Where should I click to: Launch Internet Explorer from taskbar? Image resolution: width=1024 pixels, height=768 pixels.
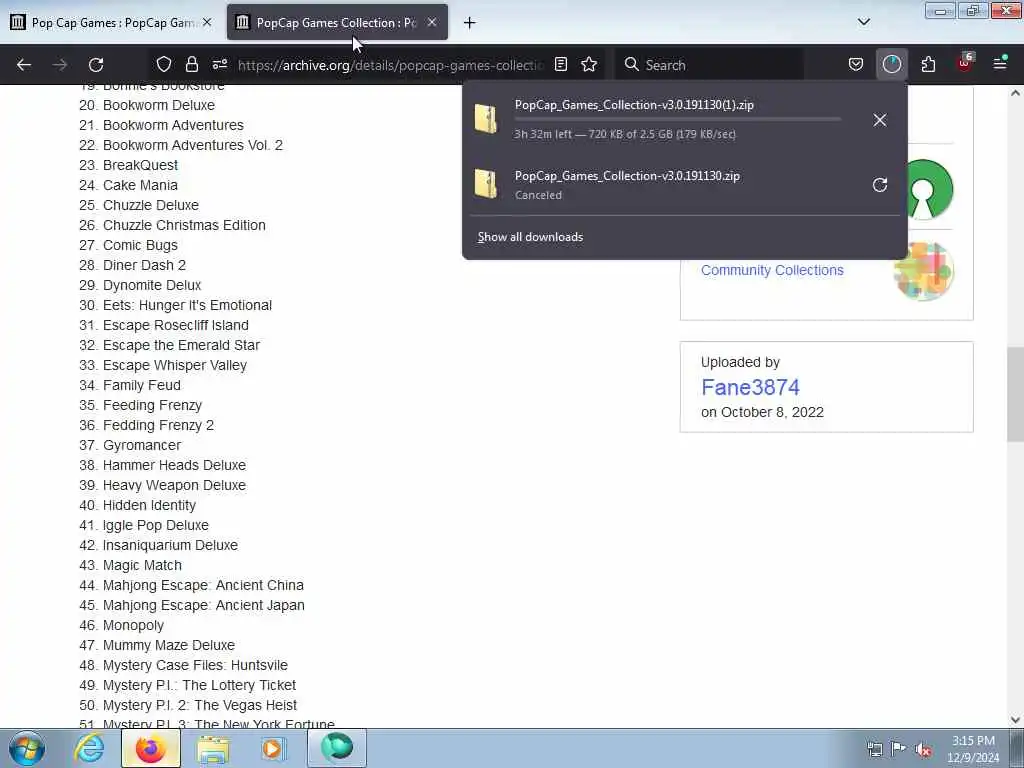click(89, 748)
